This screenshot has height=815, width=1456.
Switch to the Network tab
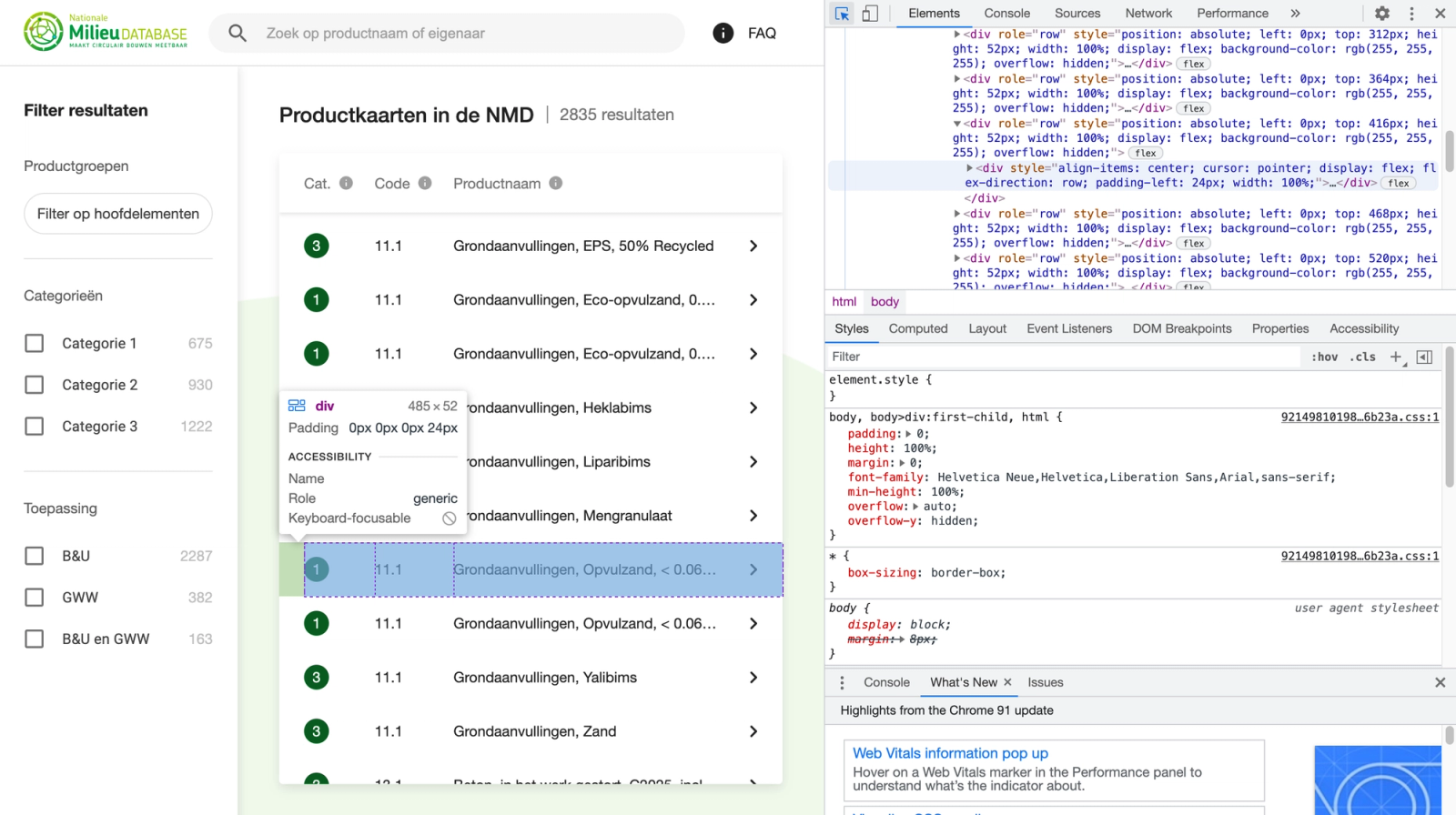tap(1148, 14)
